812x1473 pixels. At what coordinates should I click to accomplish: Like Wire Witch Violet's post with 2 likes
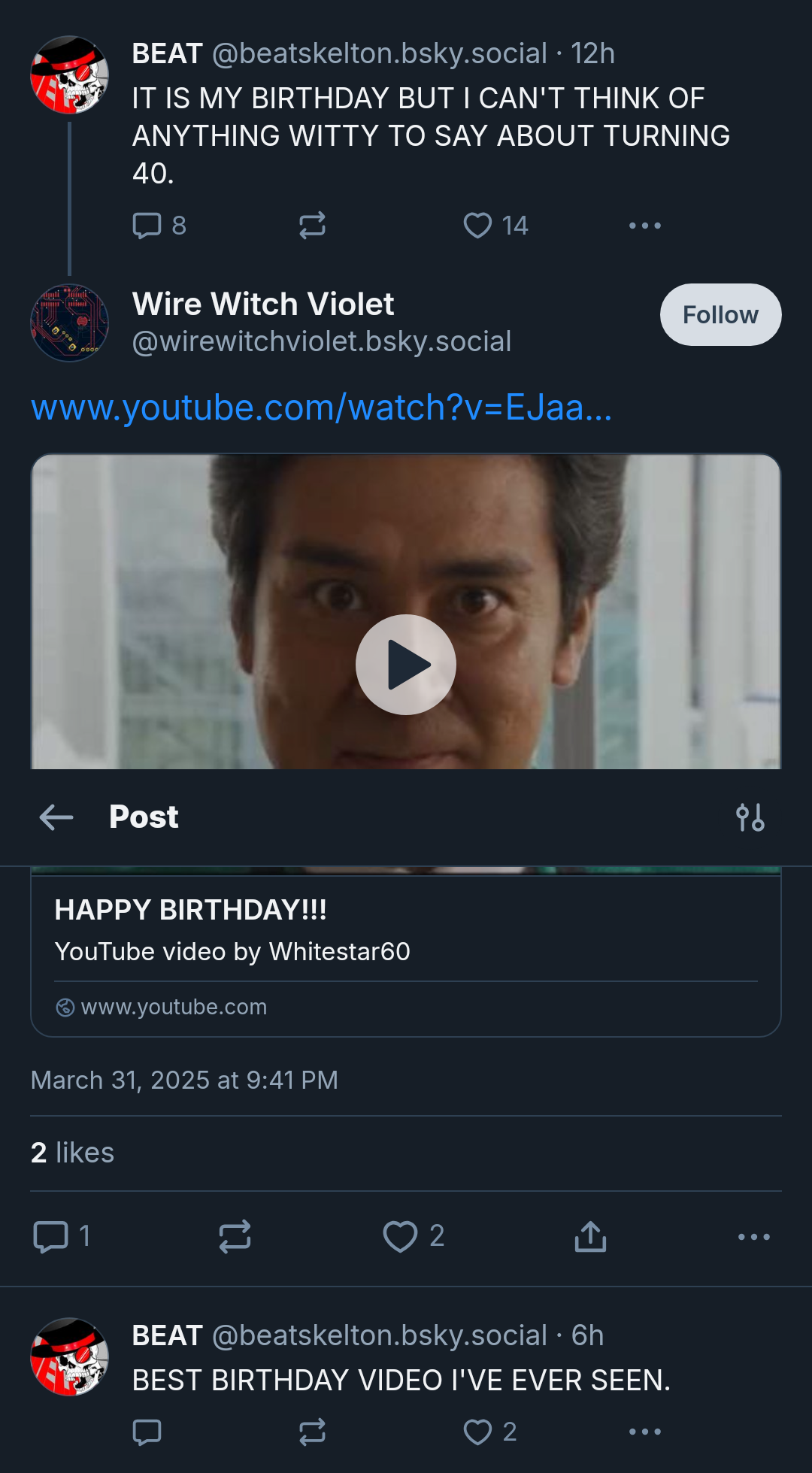[414, 1236]
